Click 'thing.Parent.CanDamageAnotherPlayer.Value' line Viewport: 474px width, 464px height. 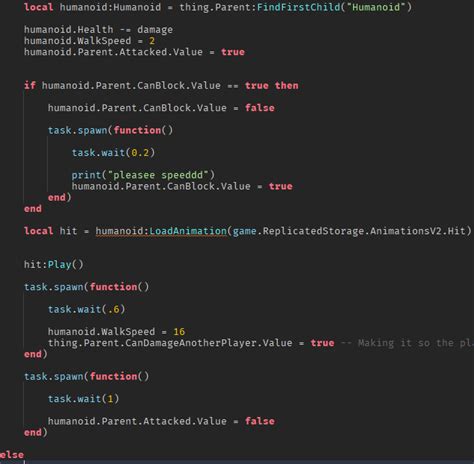coord(191,343)
